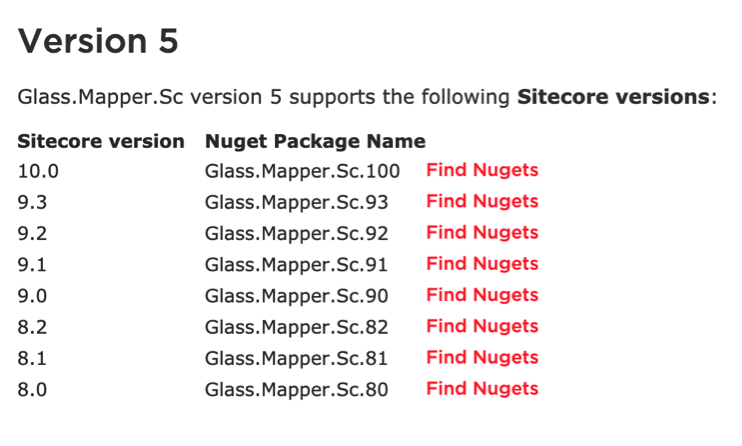Follow Find Nugets link for Sitecore 8.1

pos(482,357)
